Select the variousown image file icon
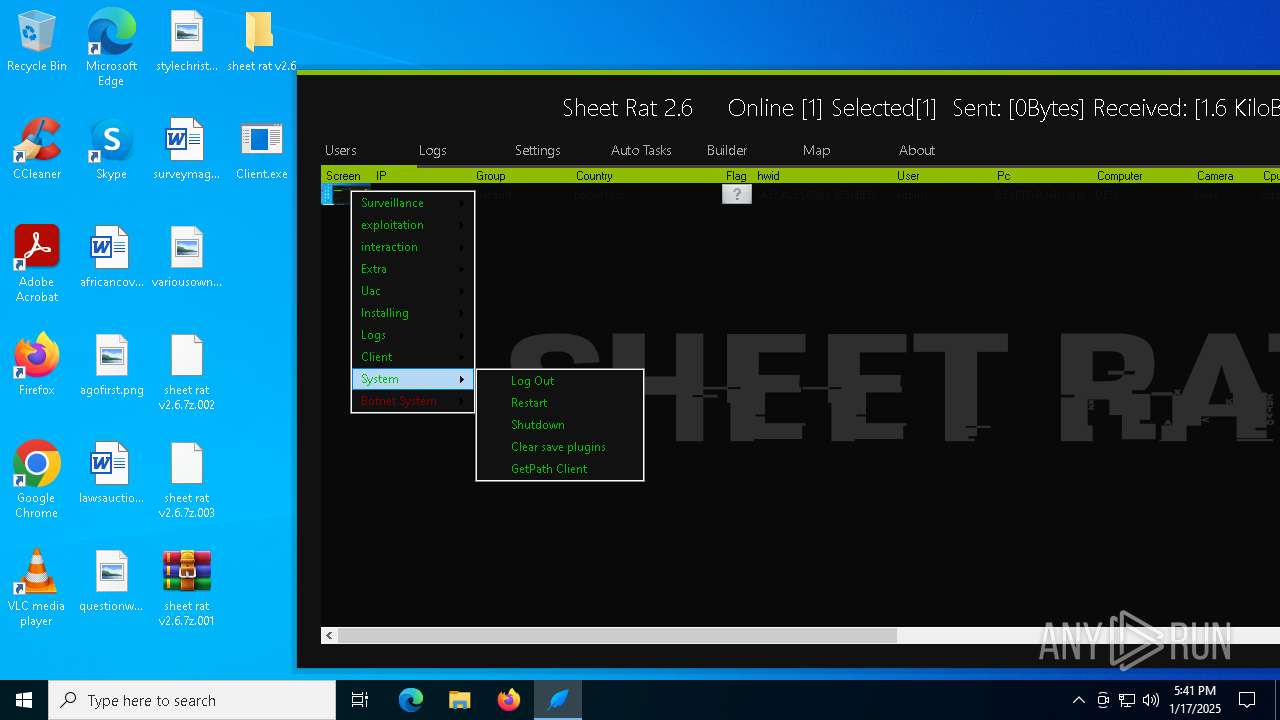1280x720 pixels. pos(187,258)
